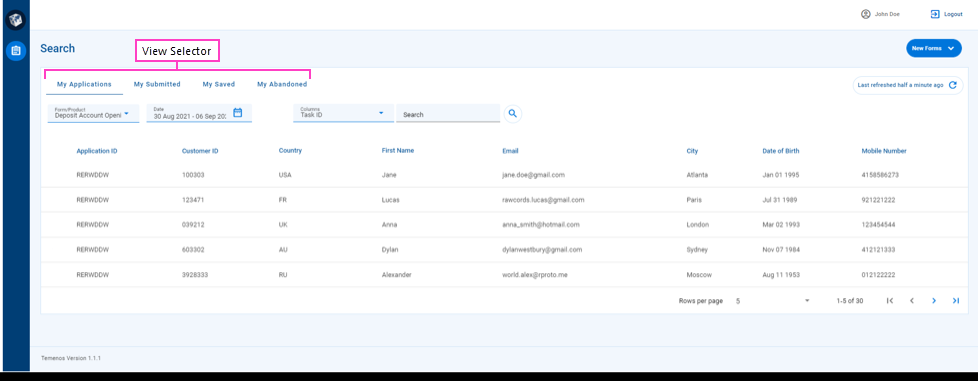Sort by the Mobile Number column header

884,151
